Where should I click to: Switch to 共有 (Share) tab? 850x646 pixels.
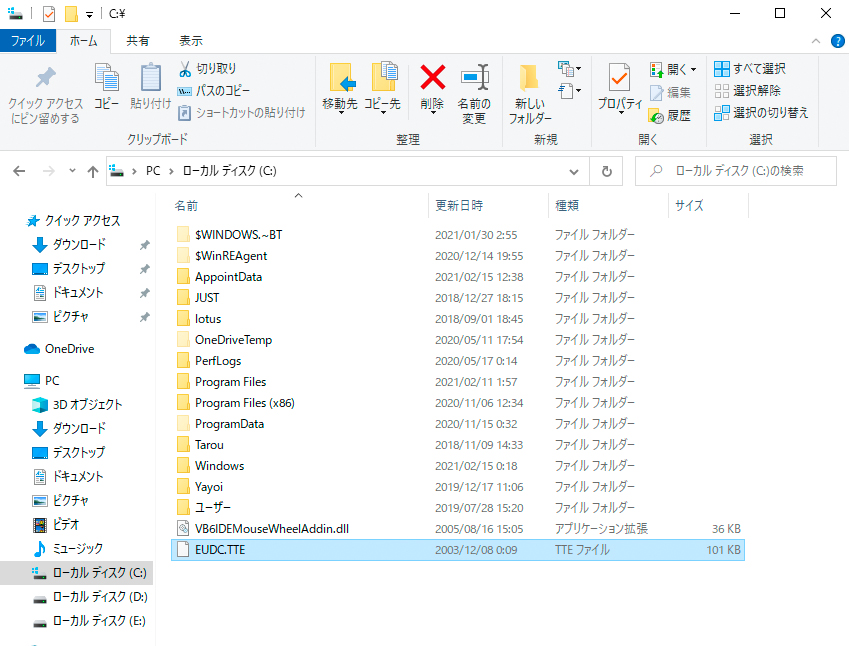click(x=138, y=41)
